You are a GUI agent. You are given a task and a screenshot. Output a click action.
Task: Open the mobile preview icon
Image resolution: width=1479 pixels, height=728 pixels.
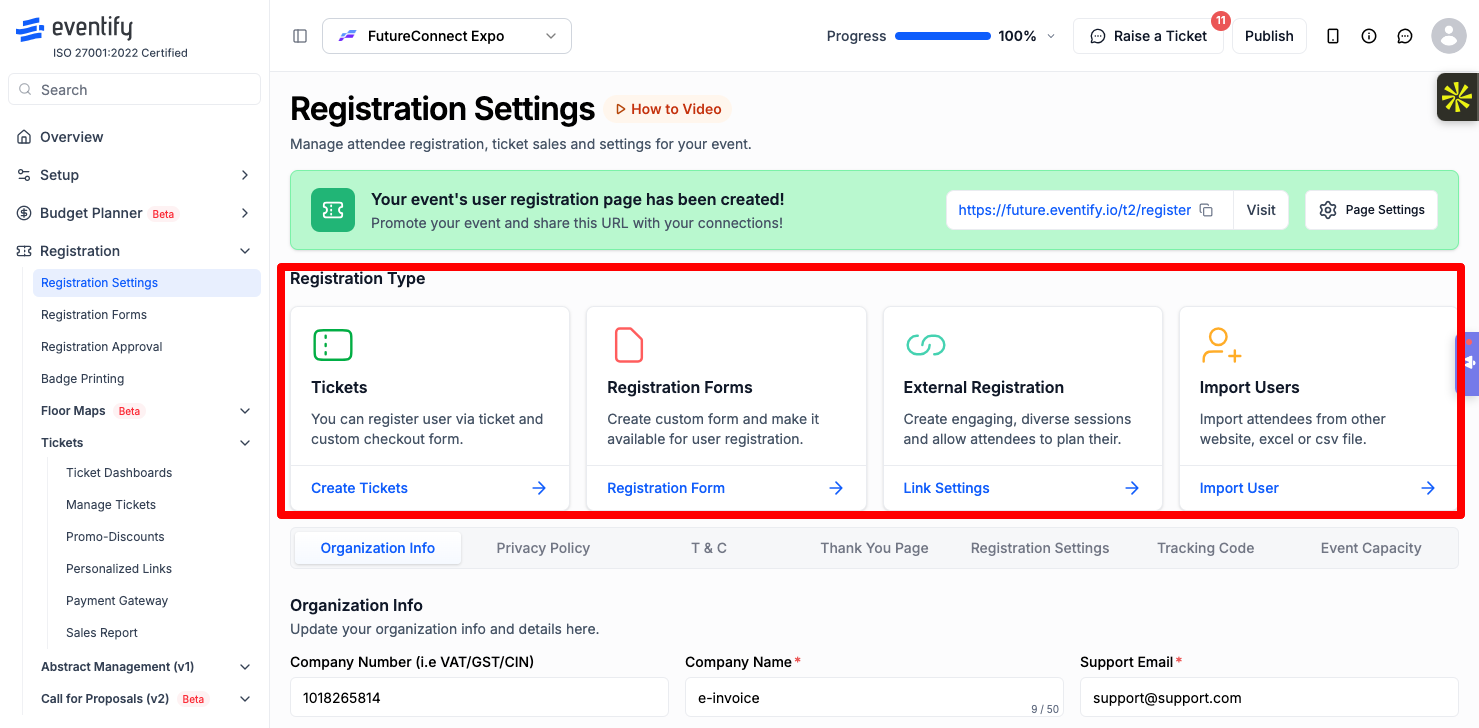coord(1333,36)
